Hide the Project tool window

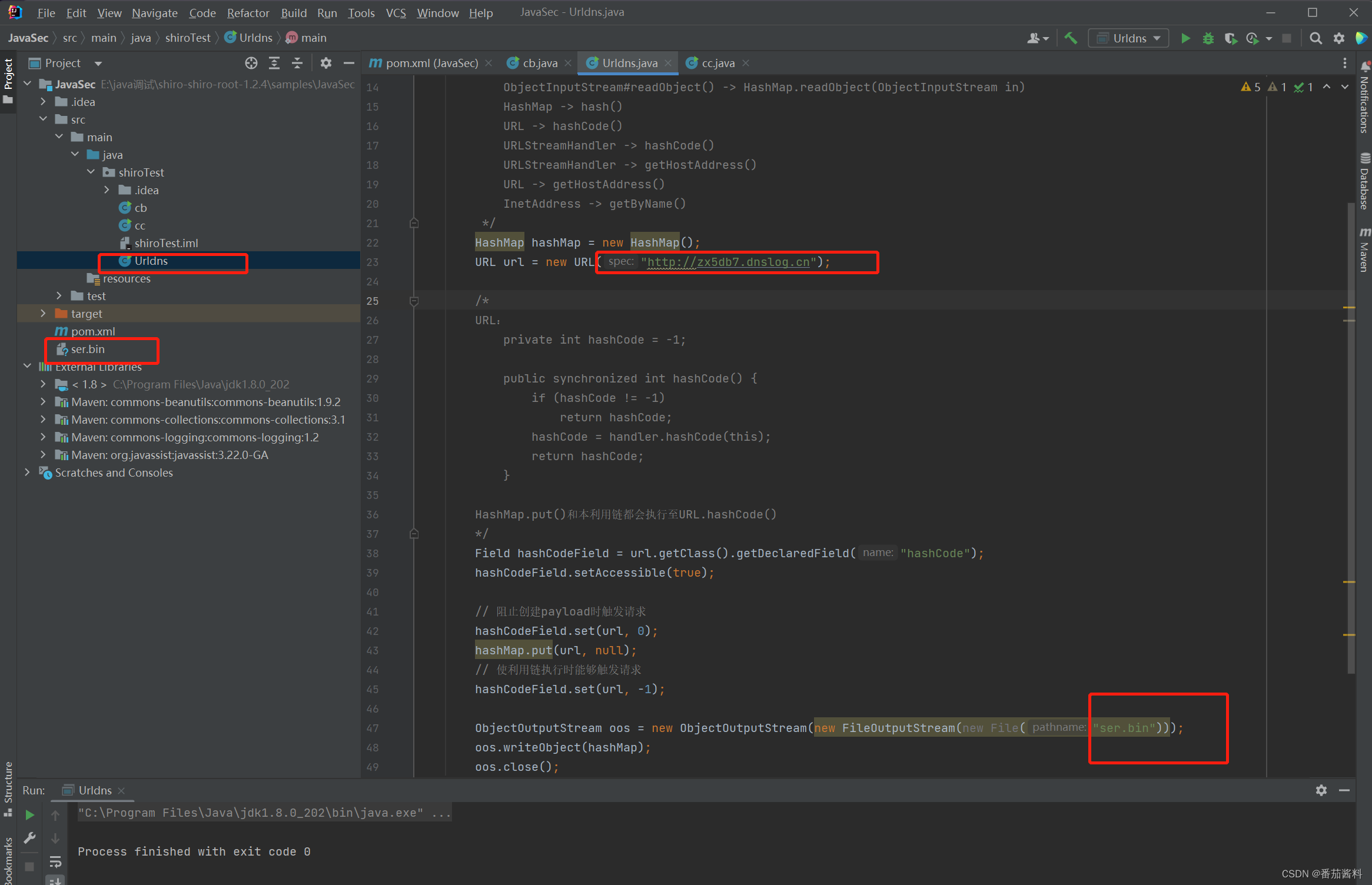coord(349,63)
